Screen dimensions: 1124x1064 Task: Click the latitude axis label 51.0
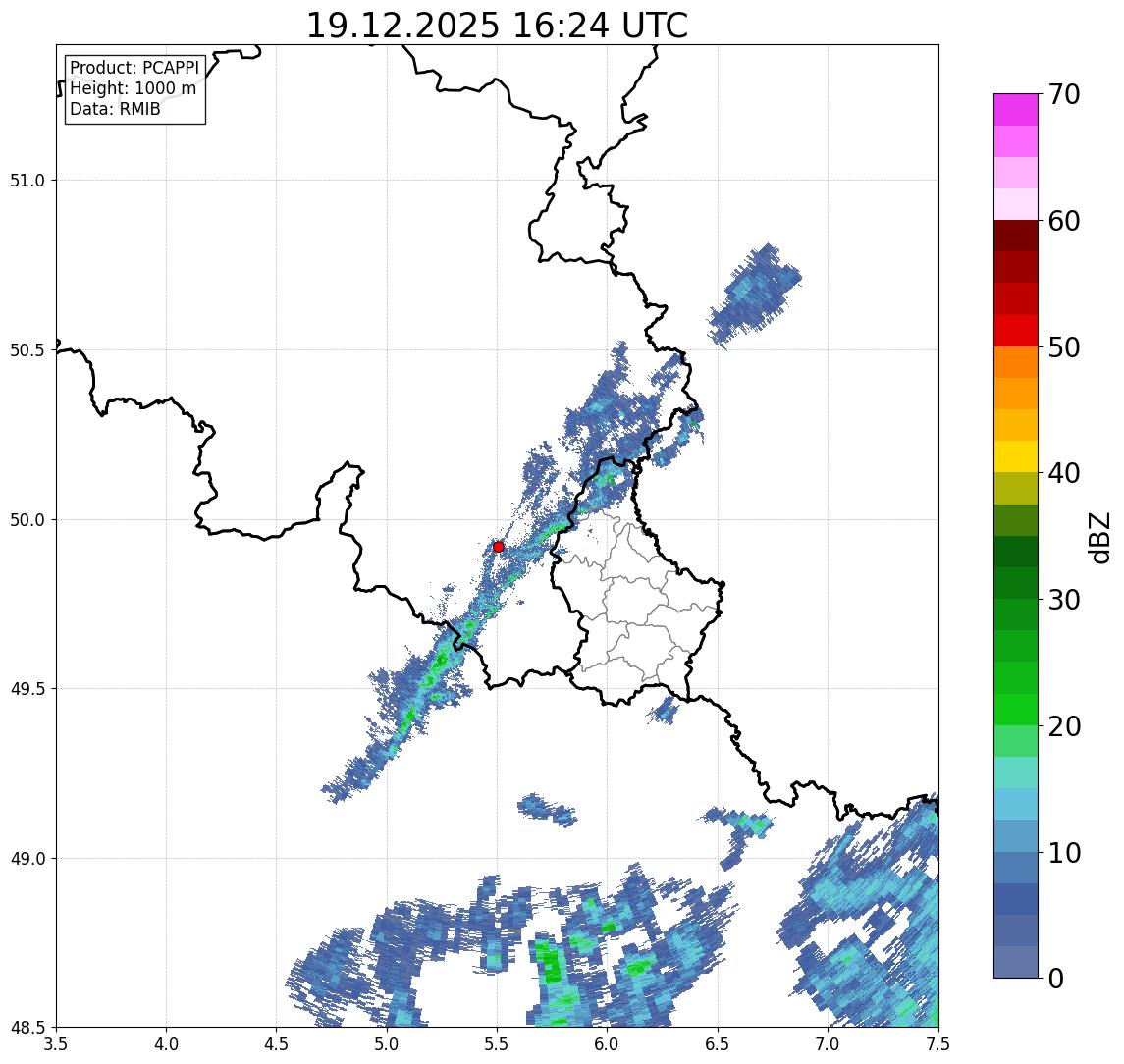[x=27, y=181]
